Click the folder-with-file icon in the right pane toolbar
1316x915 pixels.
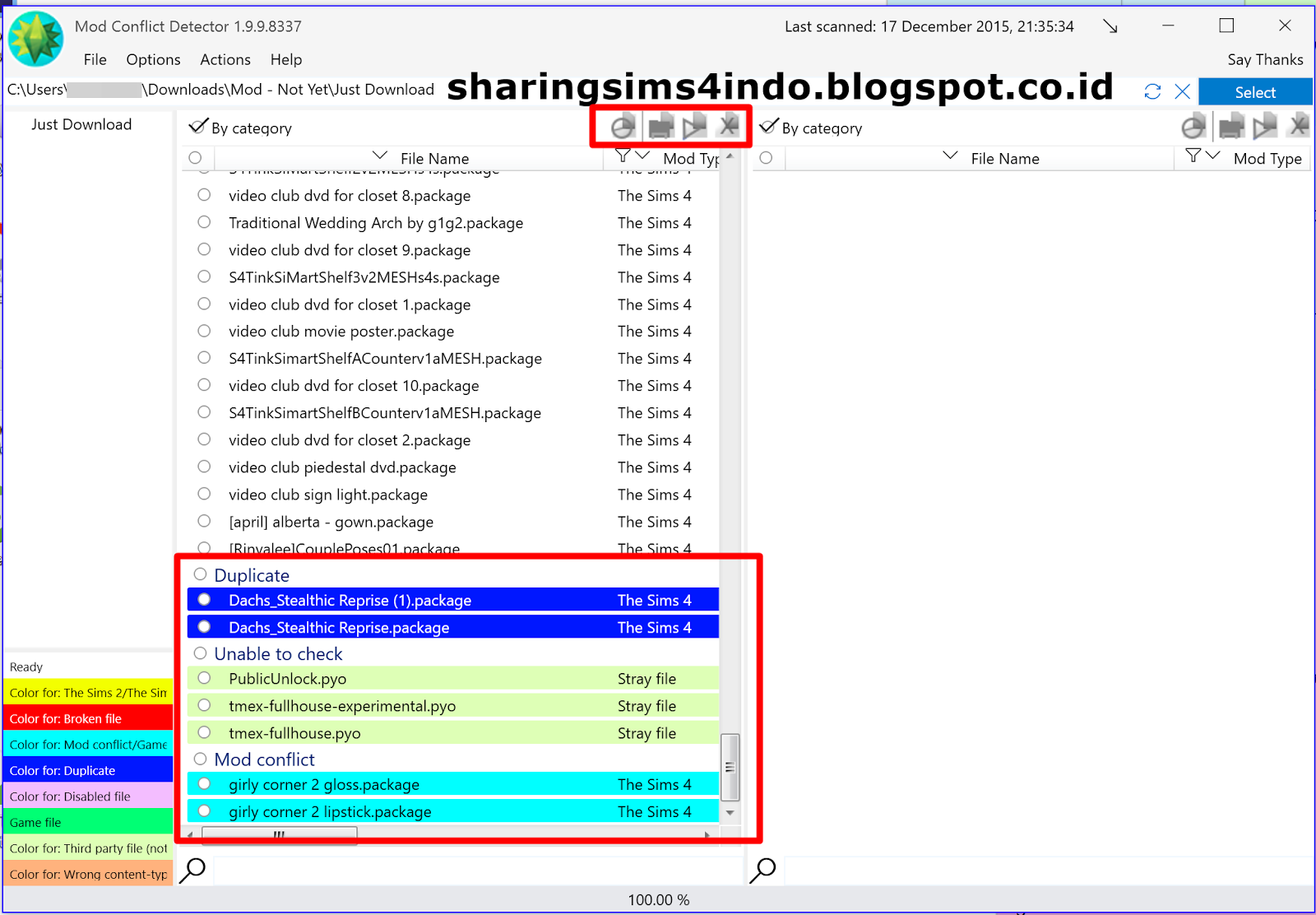click(1230, 127)
